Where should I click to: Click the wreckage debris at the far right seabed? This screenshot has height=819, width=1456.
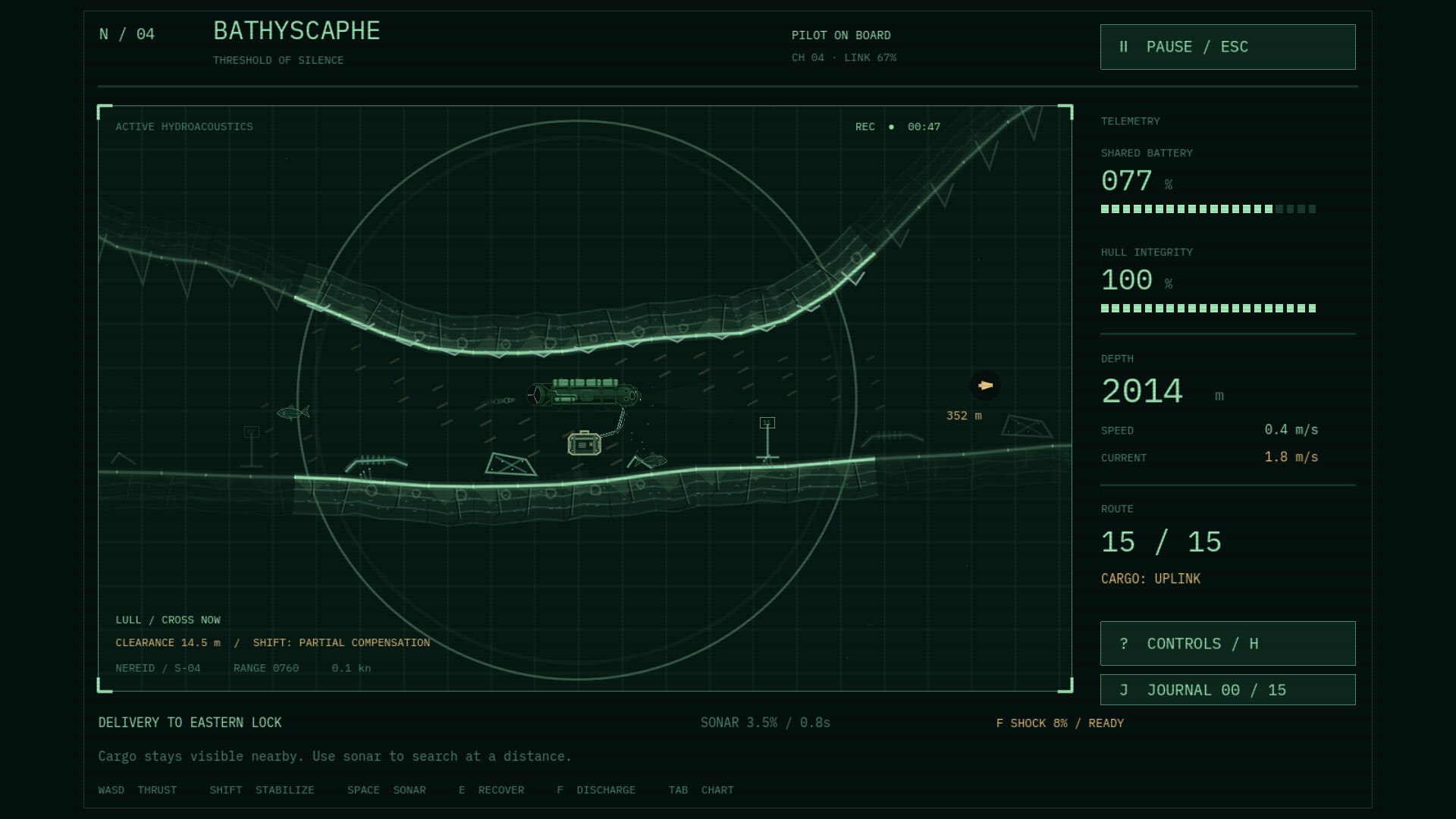click(x=1027, y=427)
